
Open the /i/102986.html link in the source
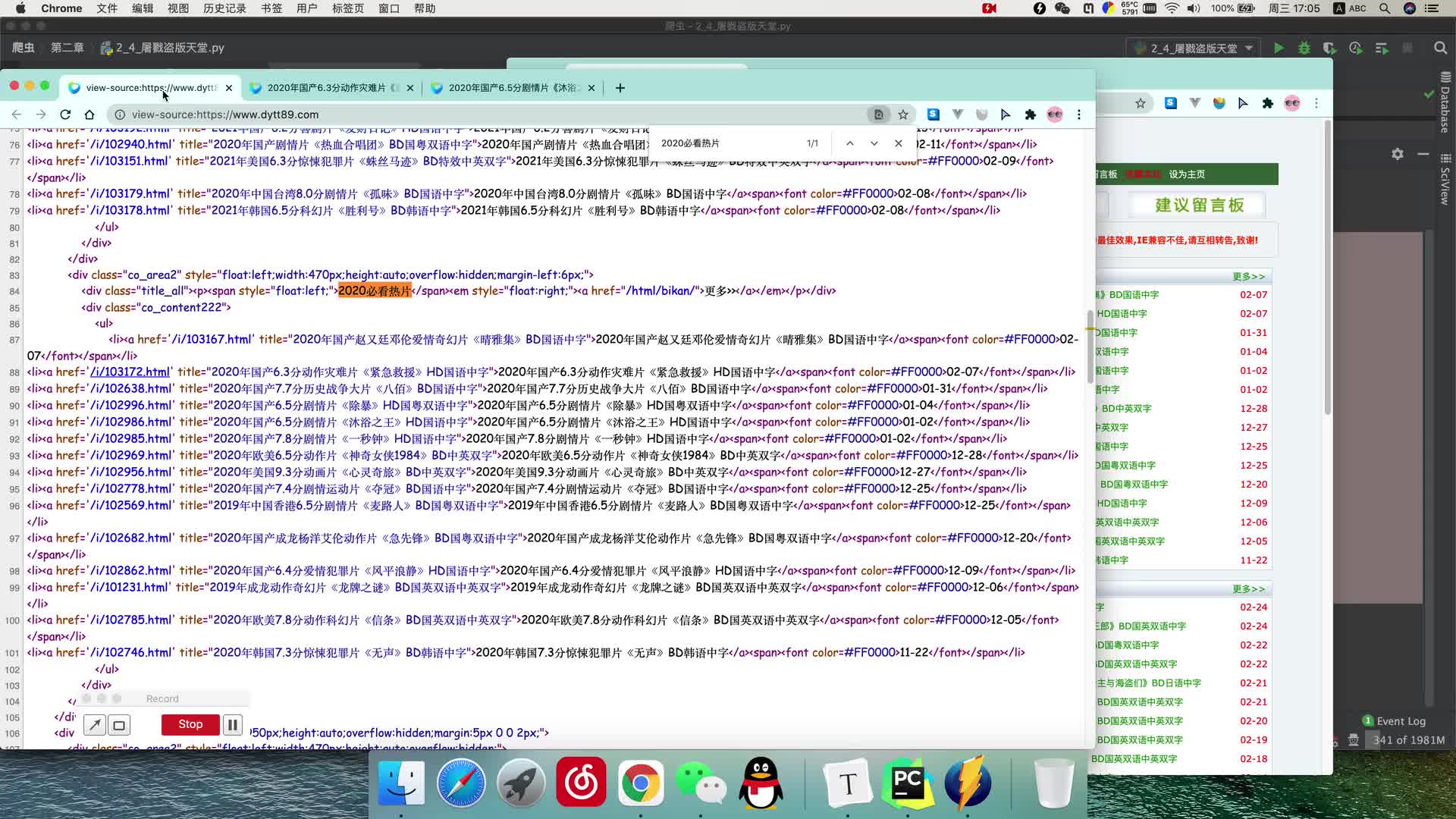(131, 422)
